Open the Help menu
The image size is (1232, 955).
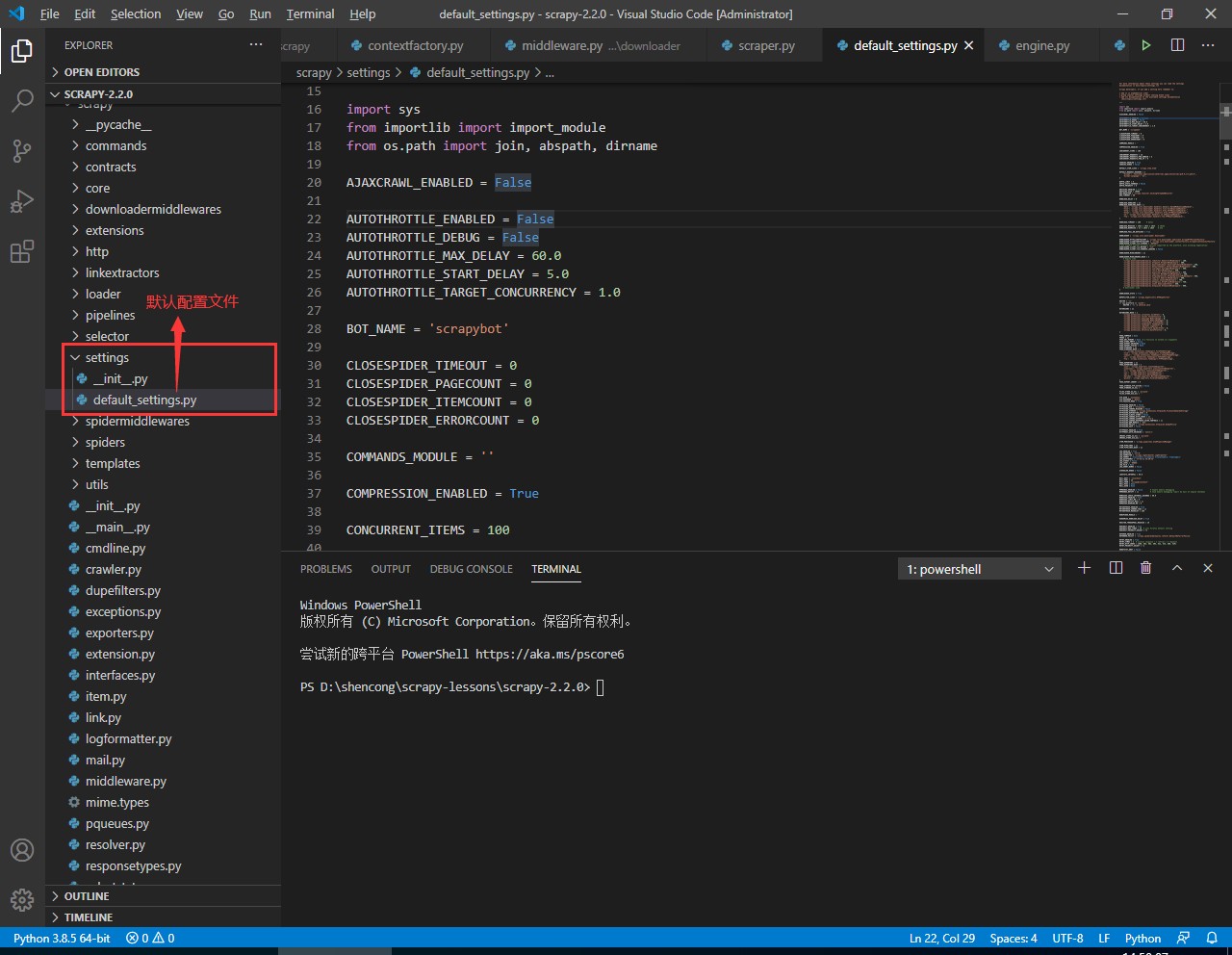click(x=363, y=13)
